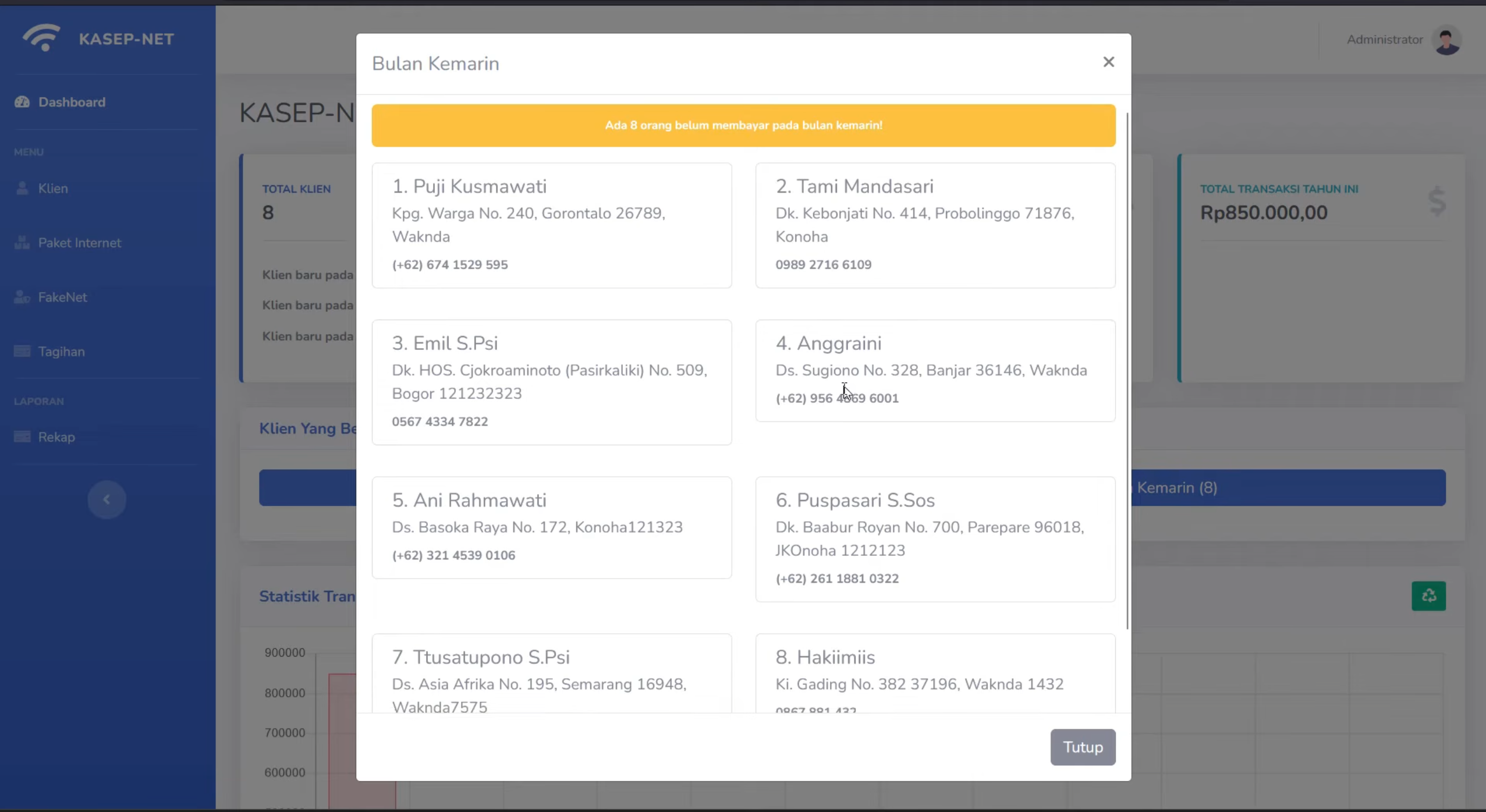Click the TOTAL KLIEN card label

[296, 189]
